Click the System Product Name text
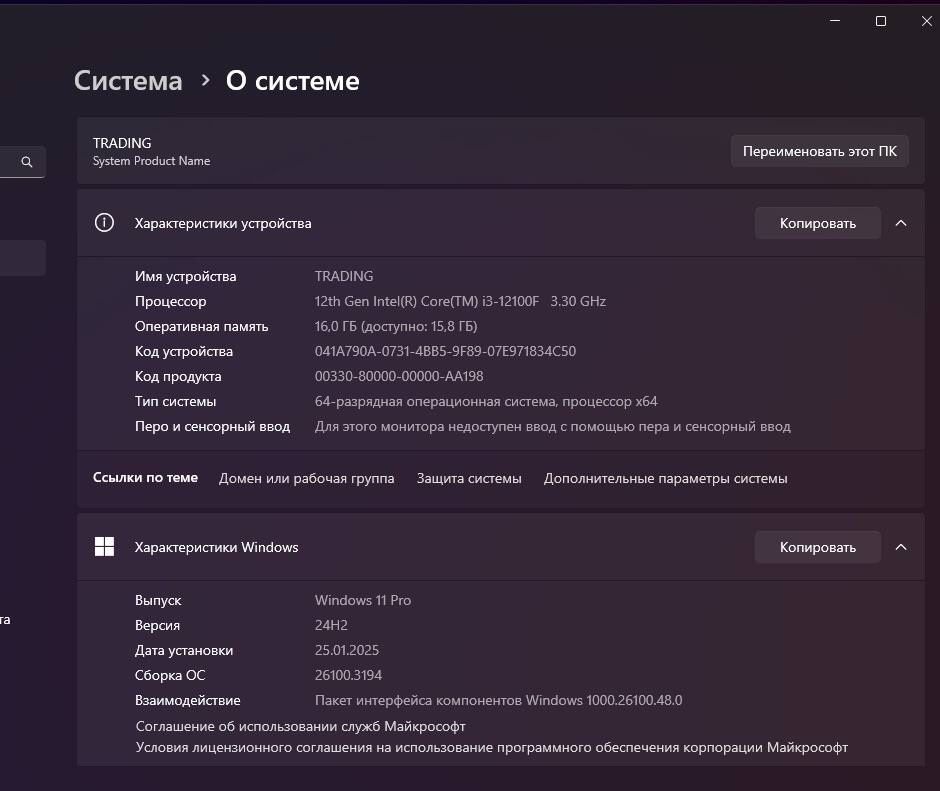 click(x=152, y=161)
